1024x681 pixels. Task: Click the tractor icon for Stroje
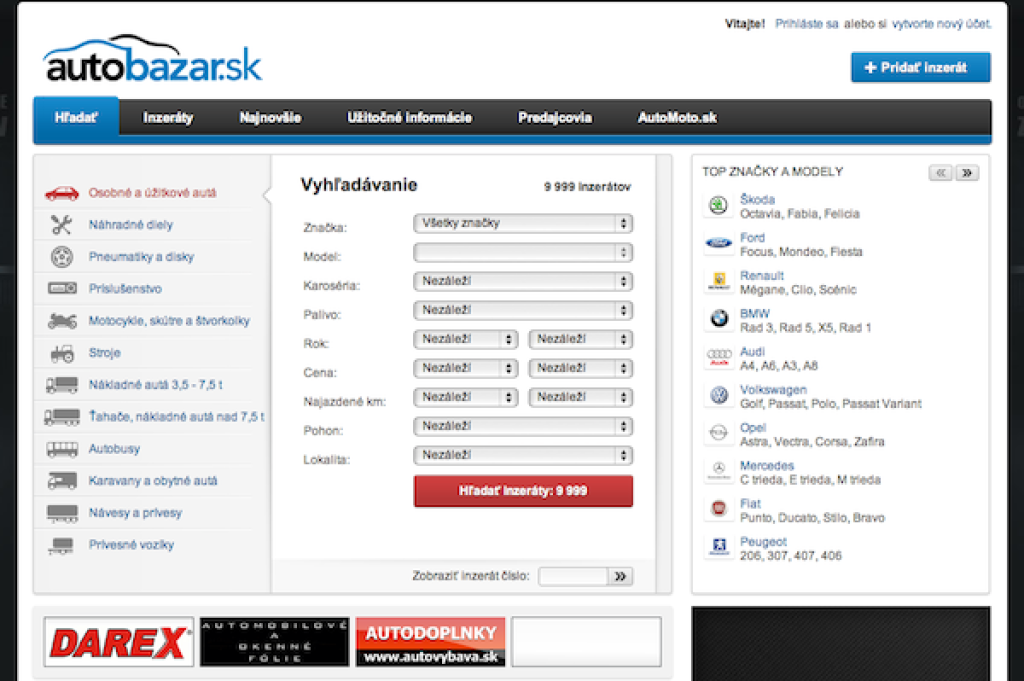click(x=61, y=353)
